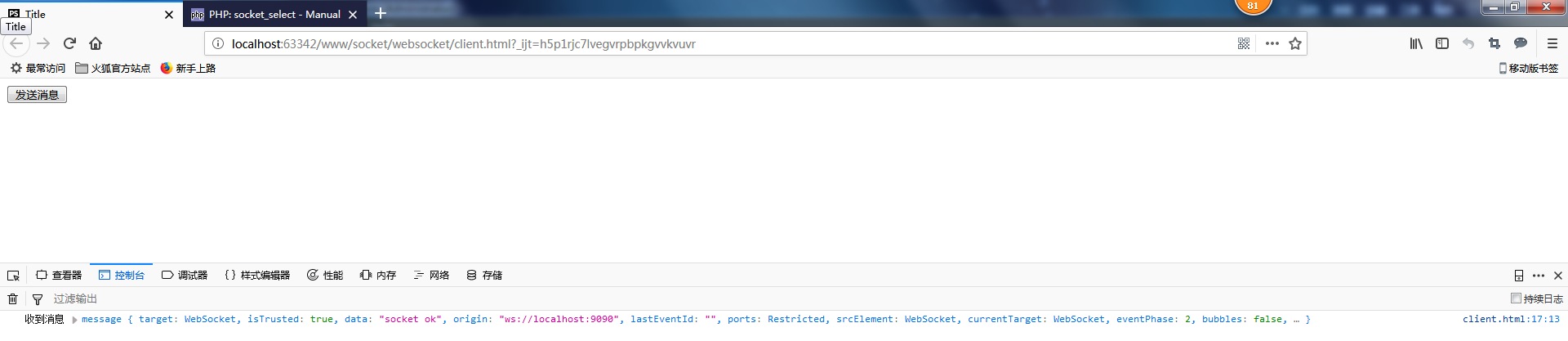Click the reload page icon

point(69,43)
